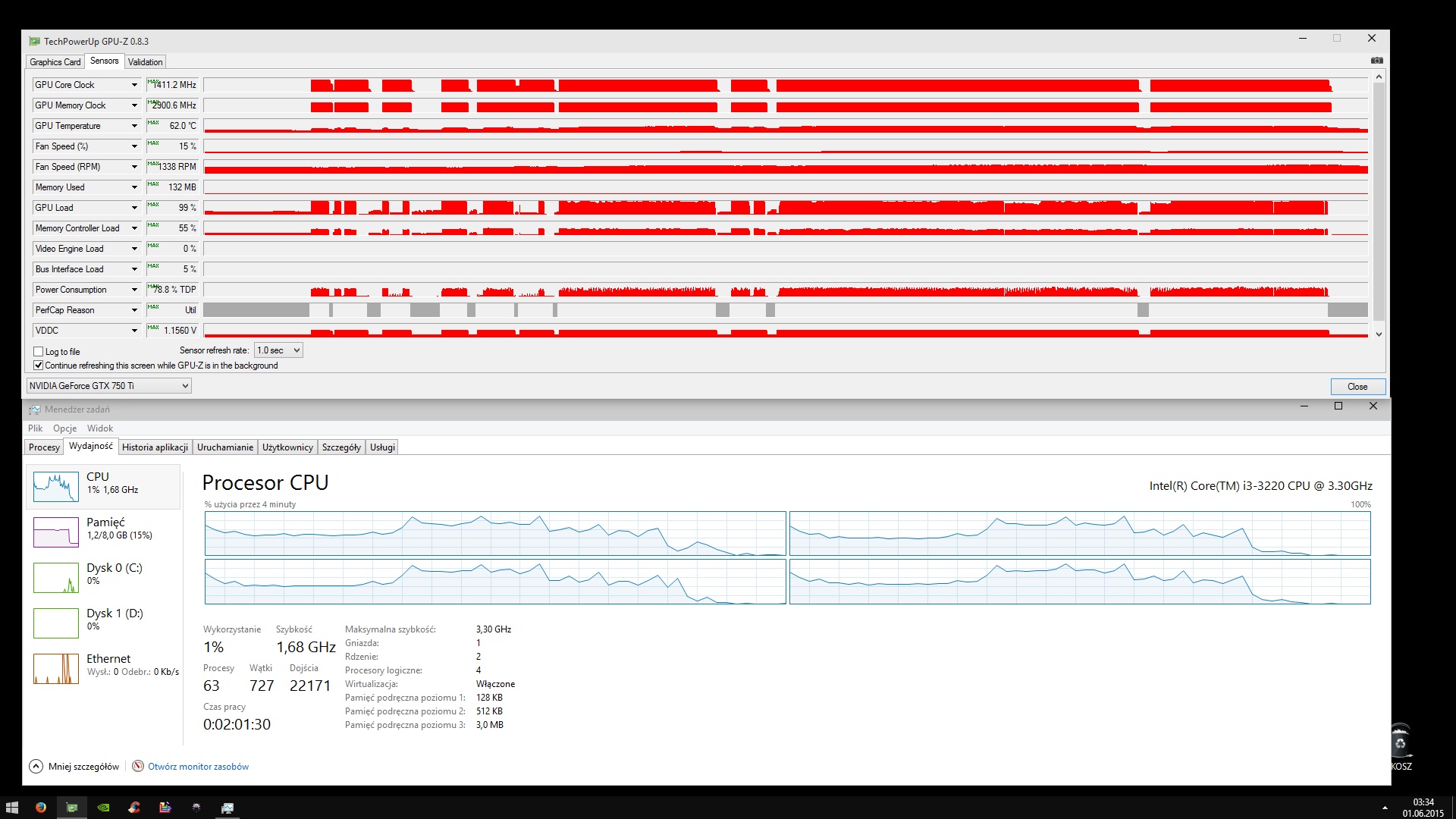Expand the GPU Core Clock sensor dropdown
1456x819 pixels.
click(134, 85)
